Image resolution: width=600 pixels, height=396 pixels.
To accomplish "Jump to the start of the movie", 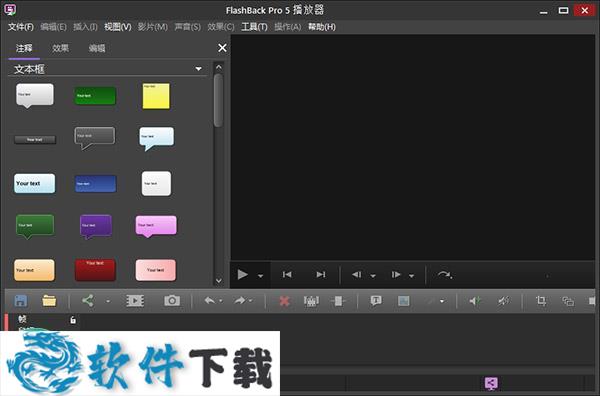I will pos(287,275).
